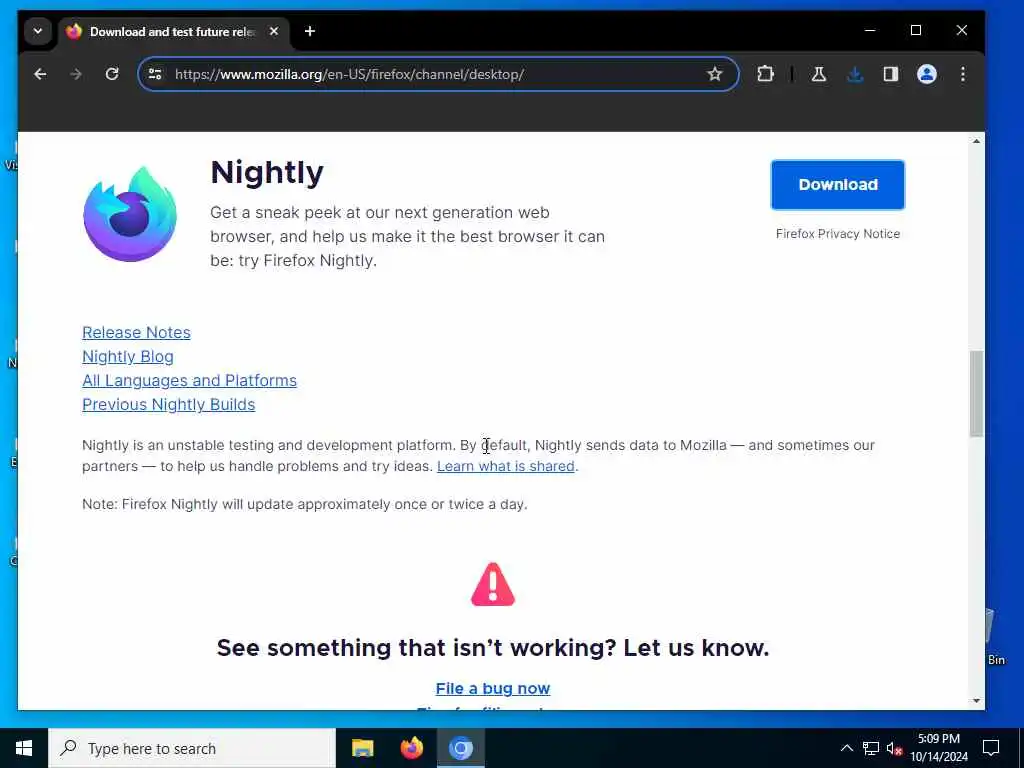Bookmark this page with the star icon

714,74
